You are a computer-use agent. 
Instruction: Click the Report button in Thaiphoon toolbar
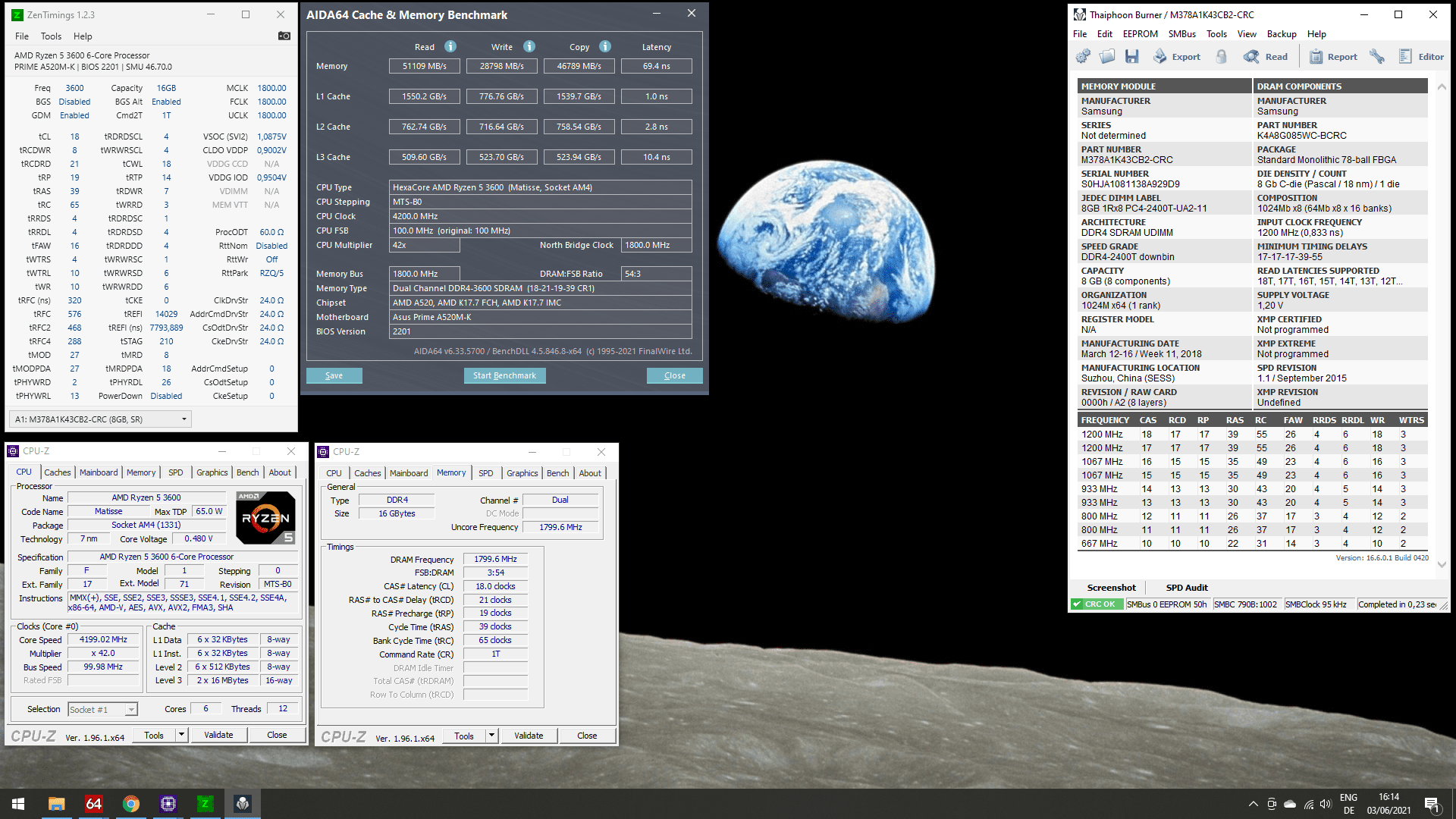tap(1333, 56)
